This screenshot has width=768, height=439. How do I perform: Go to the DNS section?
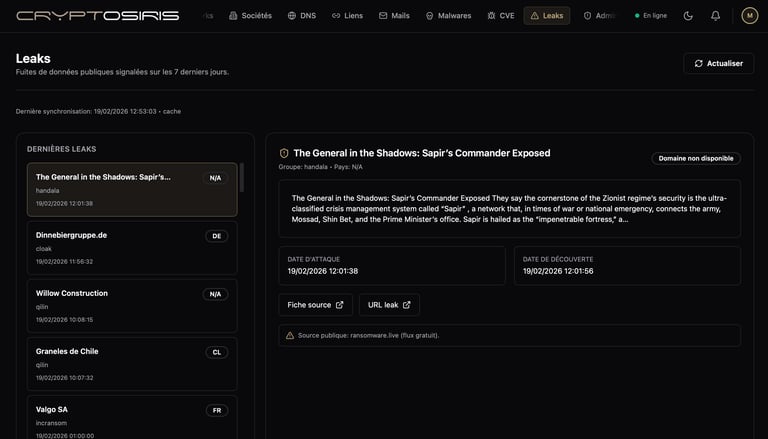[x=304, y=16]
